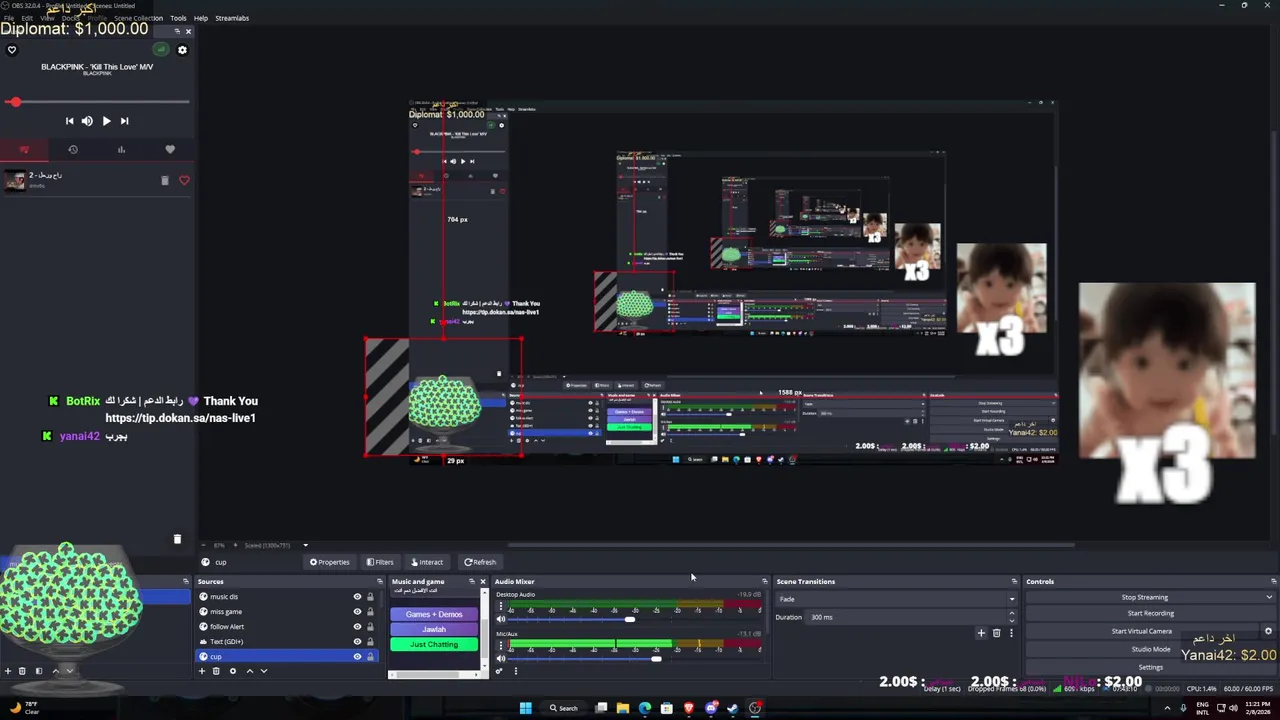Image resolution: width=1280 pixels, height=720 pixels.
Task: Like the queued song with red heart
Action: point(184,181)
